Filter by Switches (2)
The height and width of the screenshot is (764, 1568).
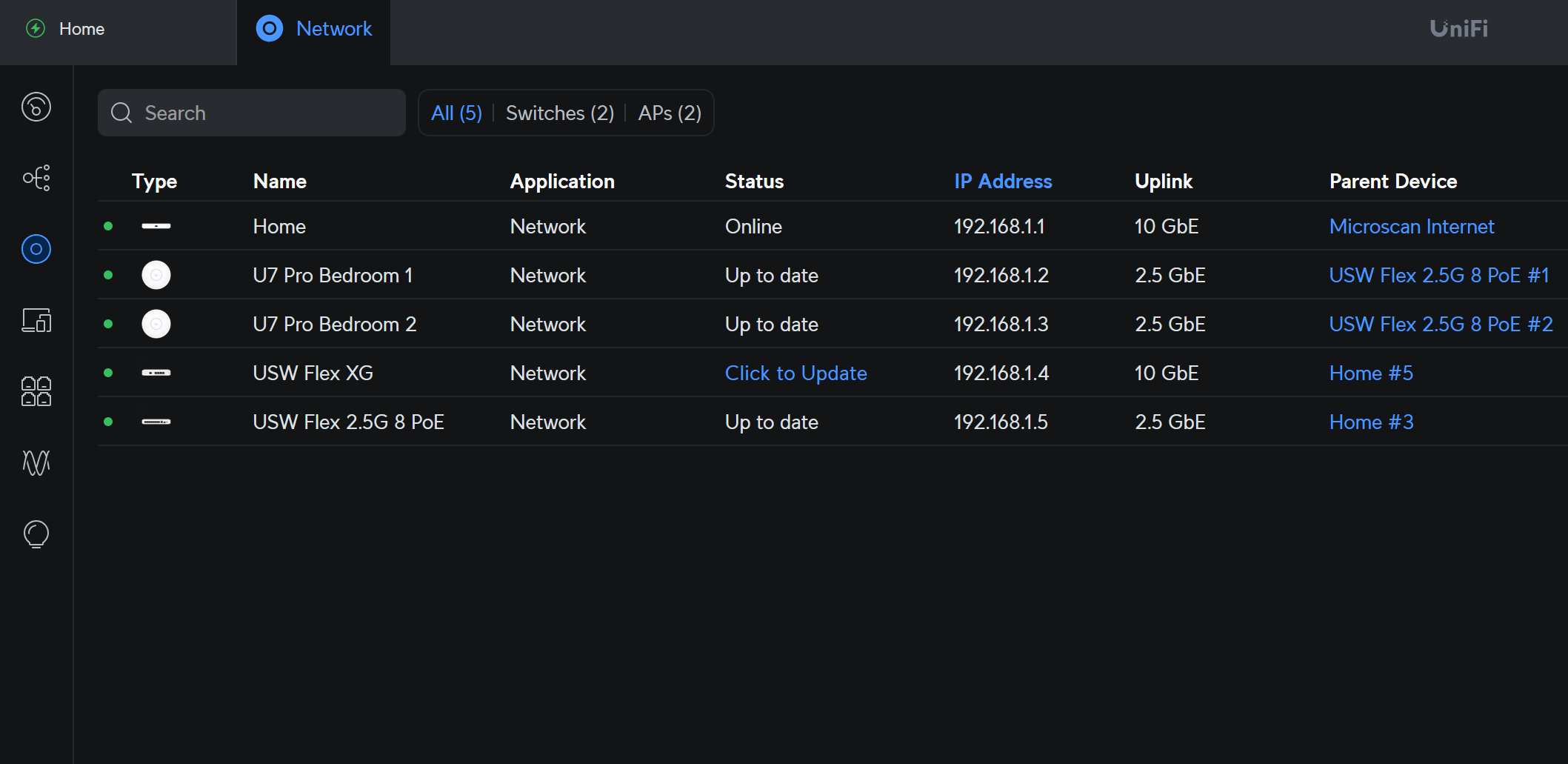point(560,113)
